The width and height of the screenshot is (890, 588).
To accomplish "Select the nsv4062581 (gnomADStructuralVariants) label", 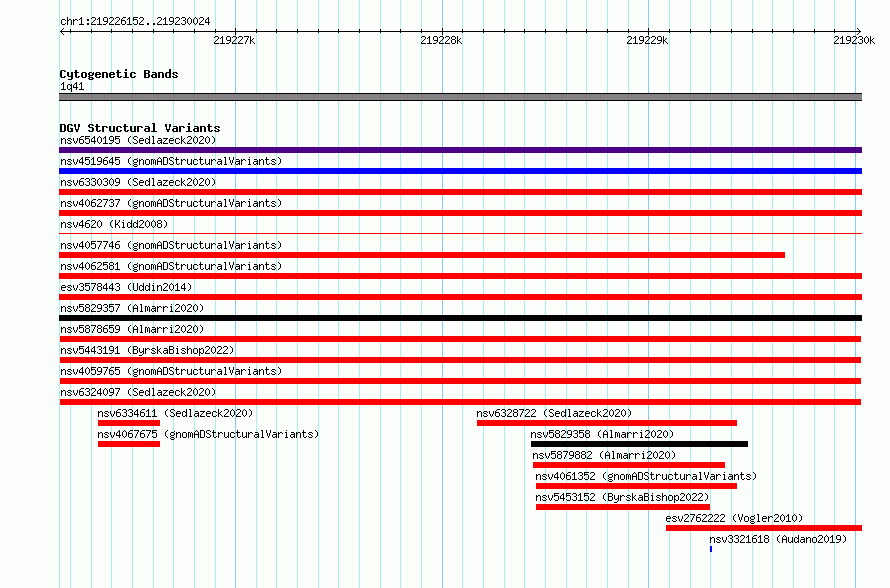I will 171,266.
